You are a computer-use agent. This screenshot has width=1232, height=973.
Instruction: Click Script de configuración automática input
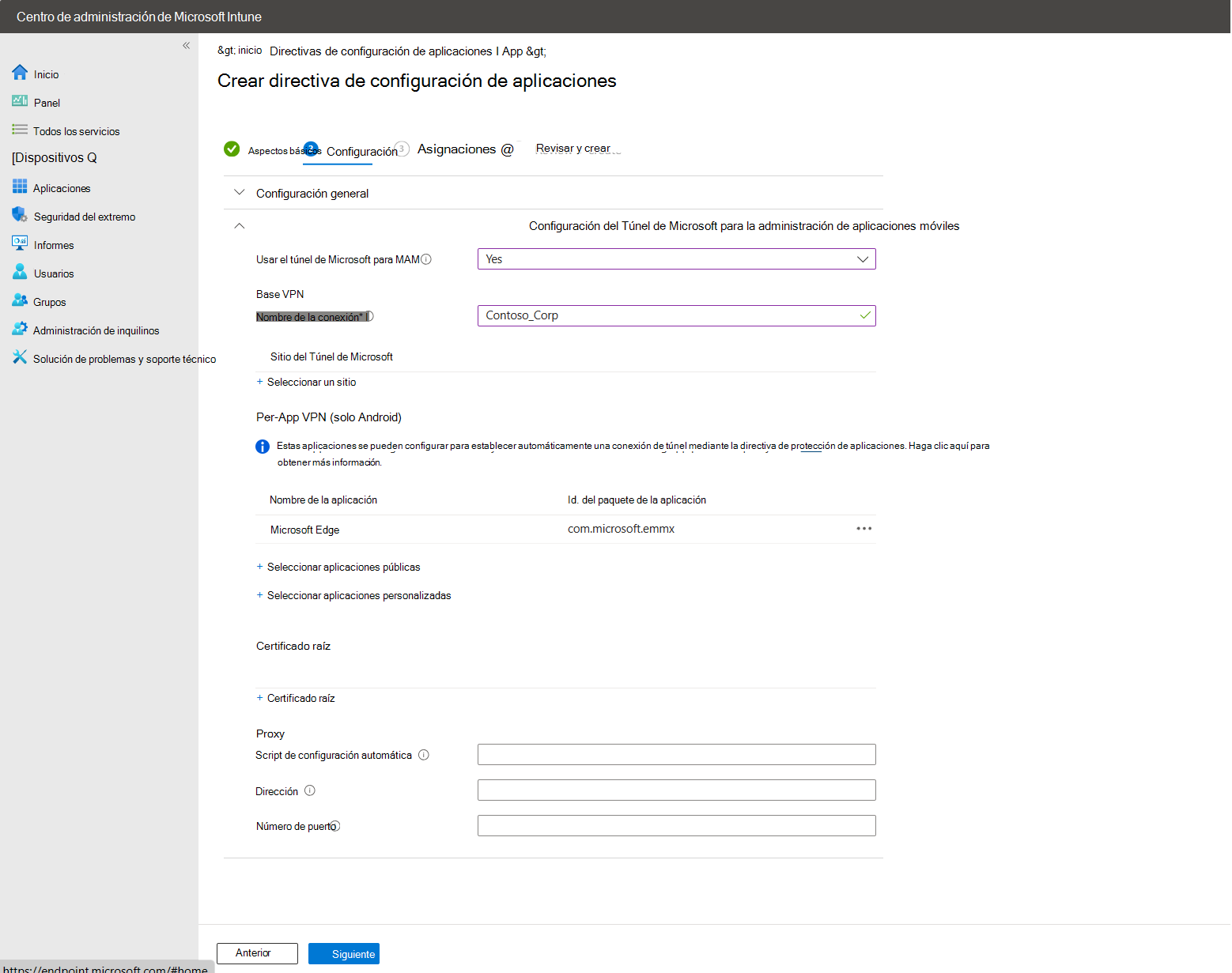point(676,755)
